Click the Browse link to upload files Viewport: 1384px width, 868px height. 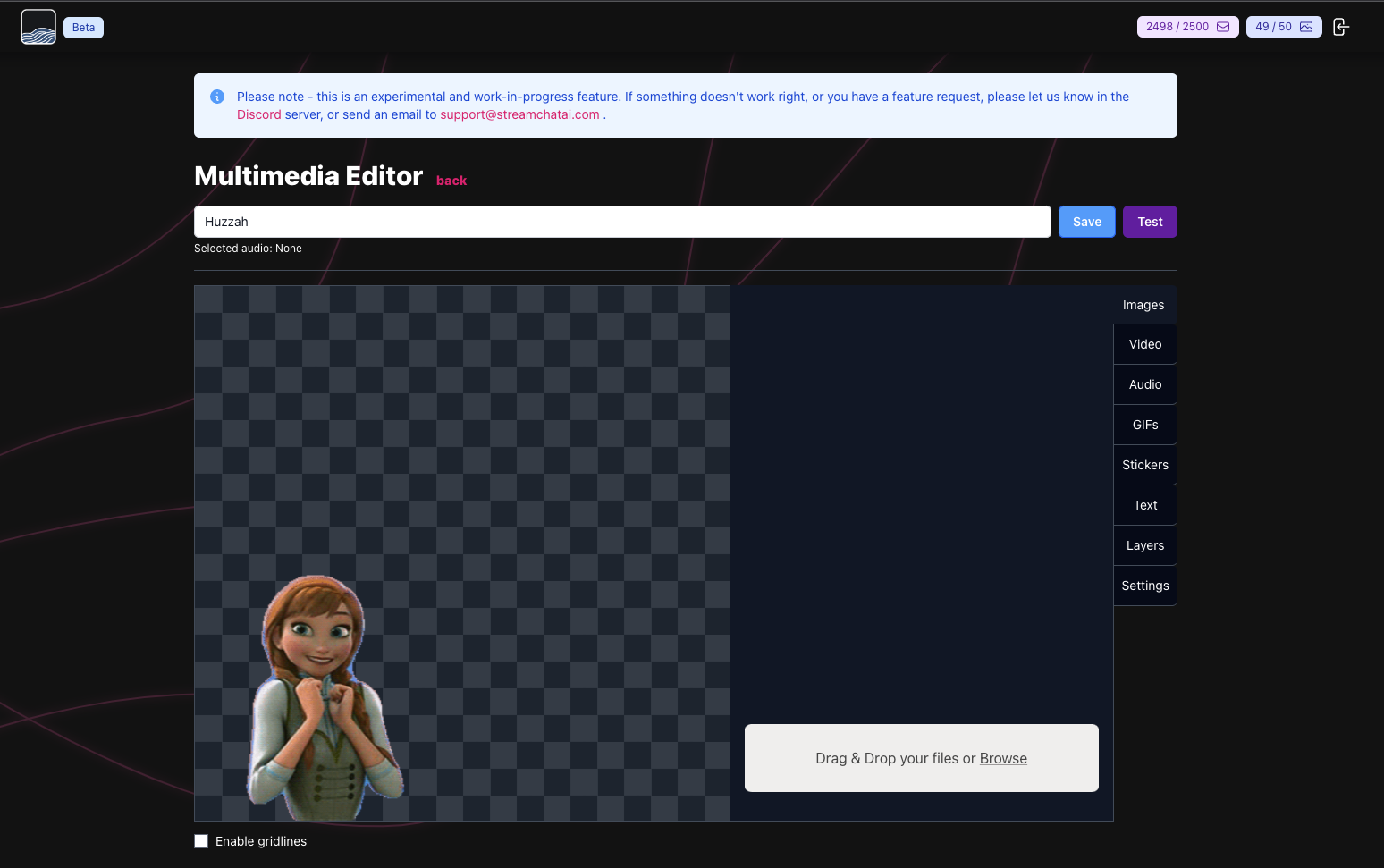coord(1003,757)
